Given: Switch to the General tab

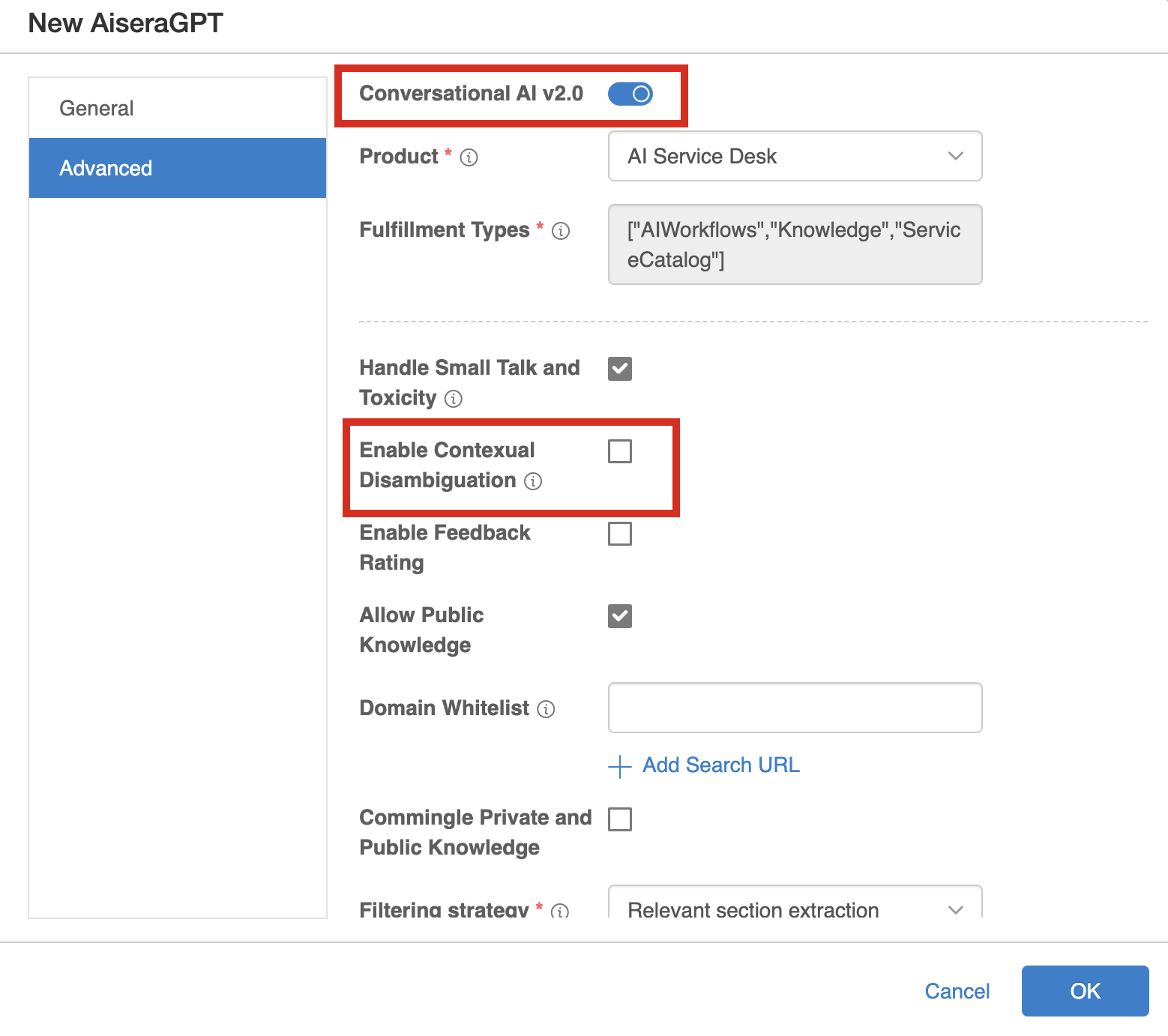Looking at the screenshot, I should click(178, 108).
